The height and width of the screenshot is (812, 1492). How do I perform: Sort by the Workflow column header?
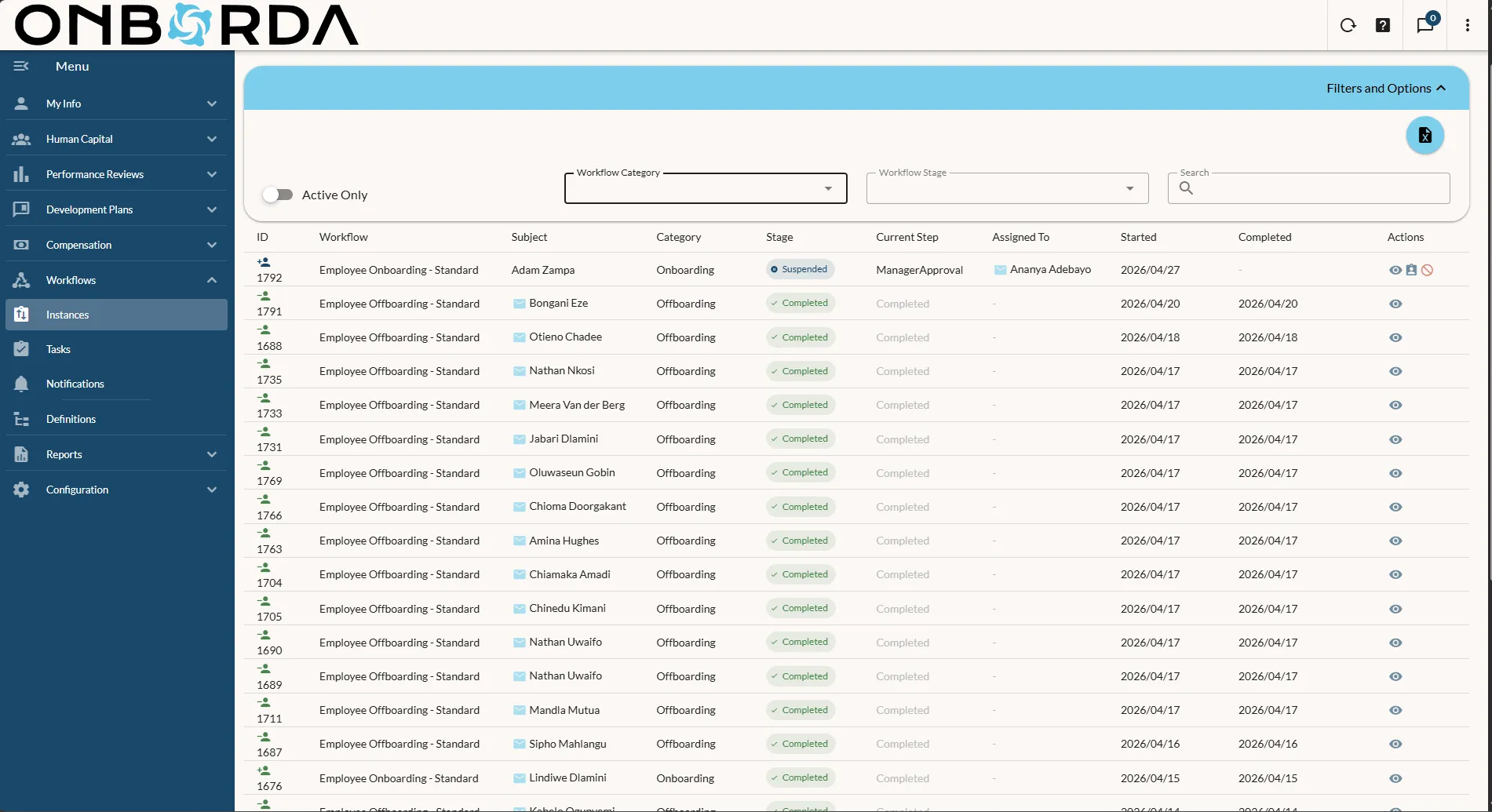(x=343, y=237)
